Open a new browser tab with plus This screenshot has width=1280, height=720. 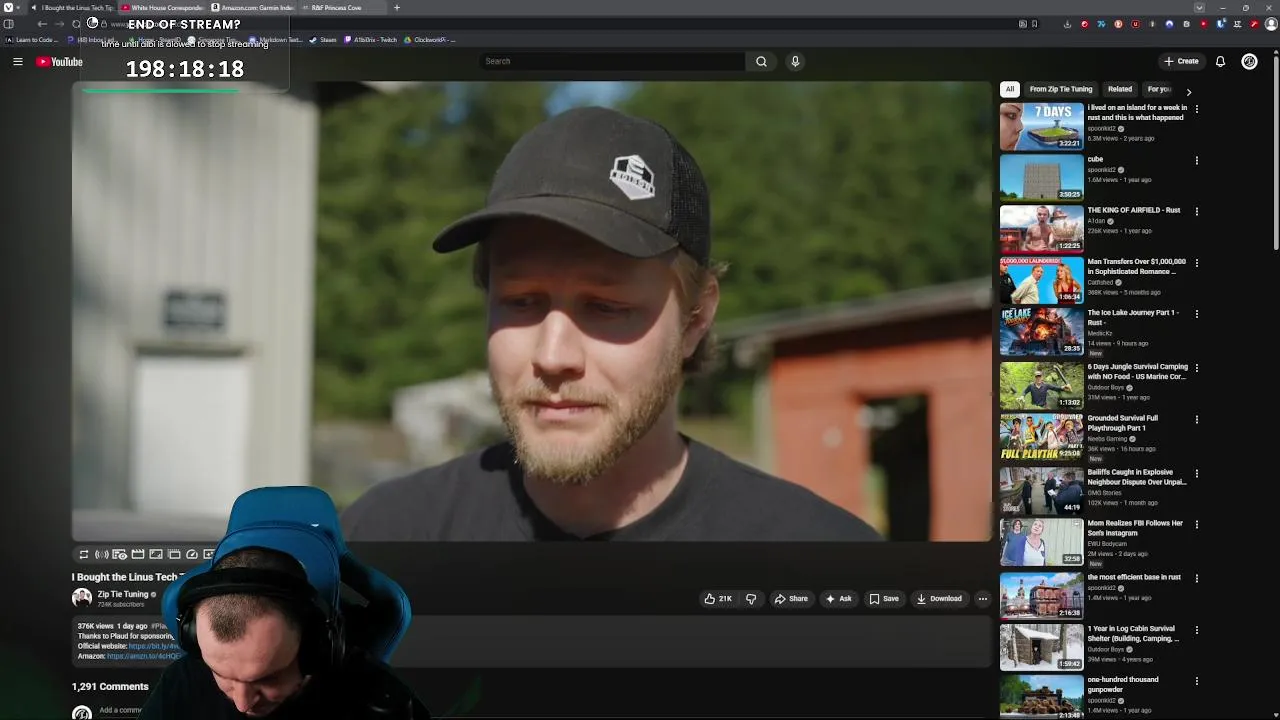point(397,8)
